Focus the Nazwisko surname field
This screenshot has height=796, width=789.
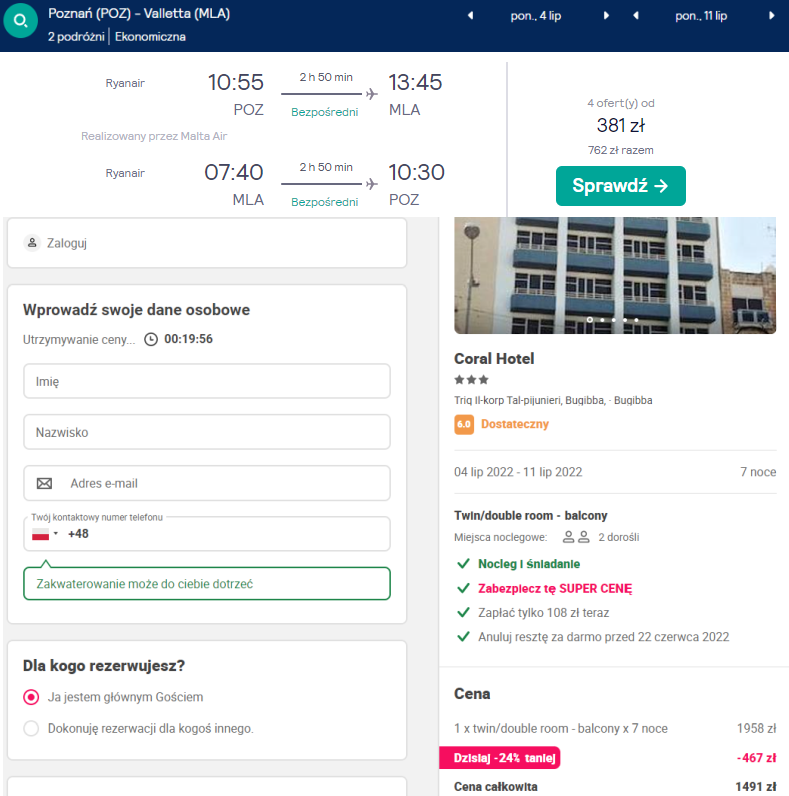click(206, 433)
